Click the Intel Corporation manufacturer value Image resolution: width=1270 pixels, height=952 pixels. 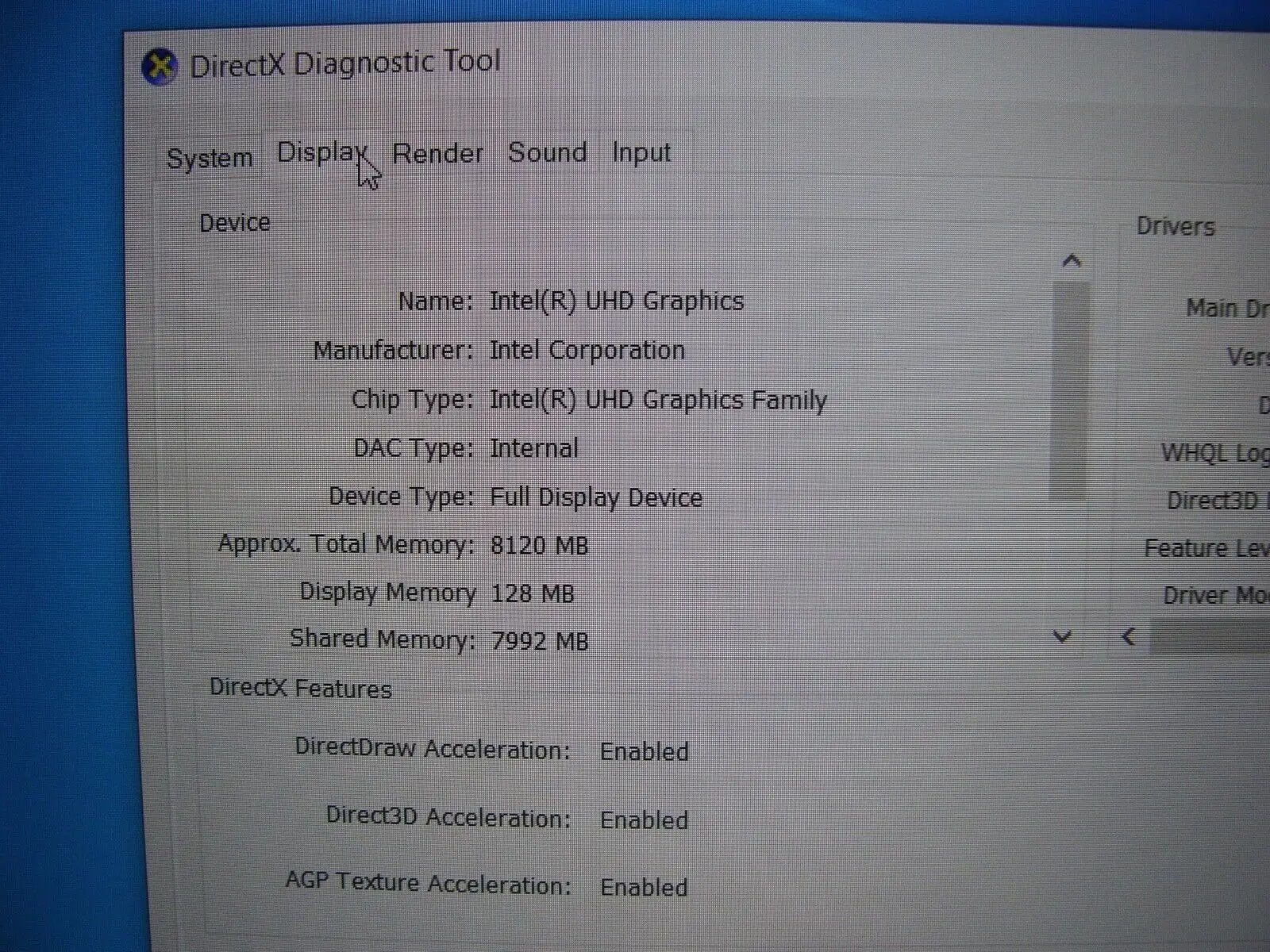[x=587, y=351]
